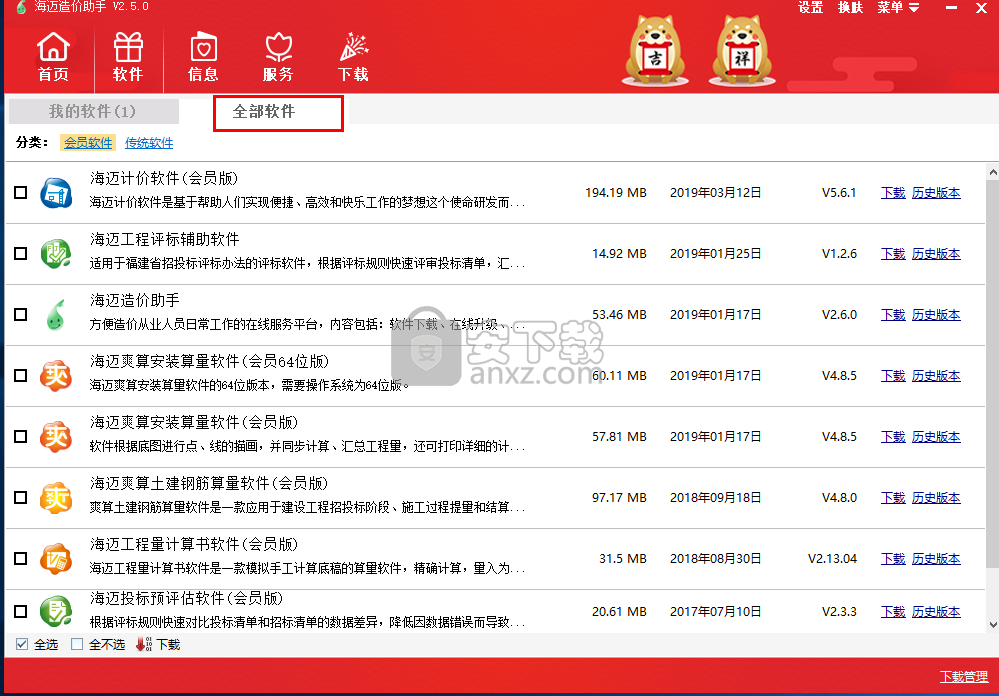
Task: Download 海迈投标预评估软件(会员版)
Action: [893, 611]
